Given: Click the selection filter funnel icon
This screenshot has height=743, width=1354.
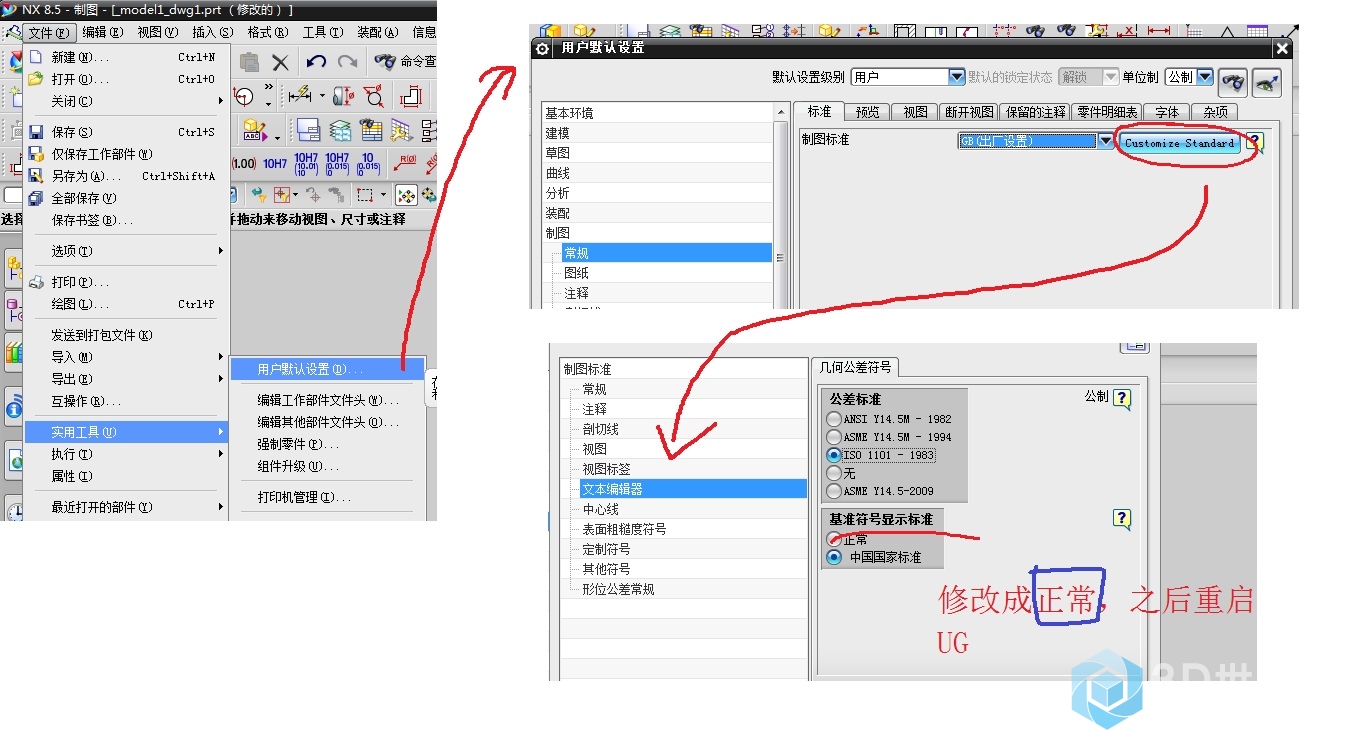Looking at the screenshot, I should (x=260, y=195).
